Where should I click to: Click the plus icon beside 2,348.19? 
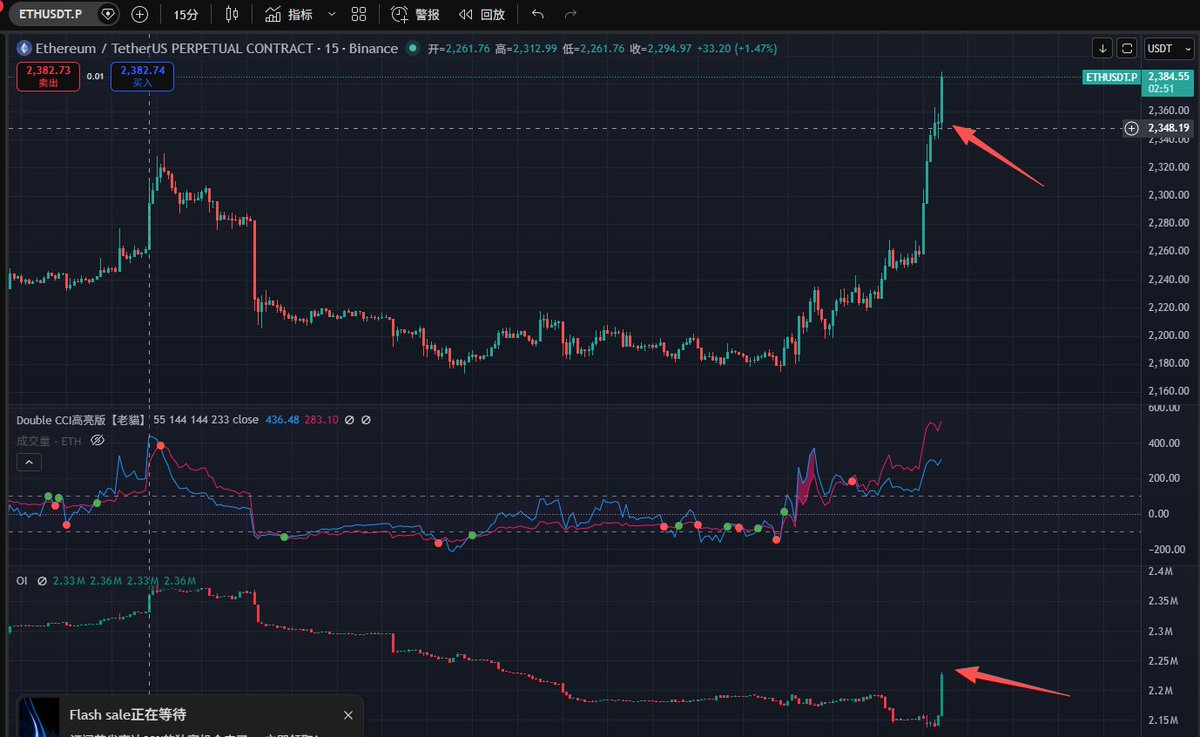coord(1131,128)
